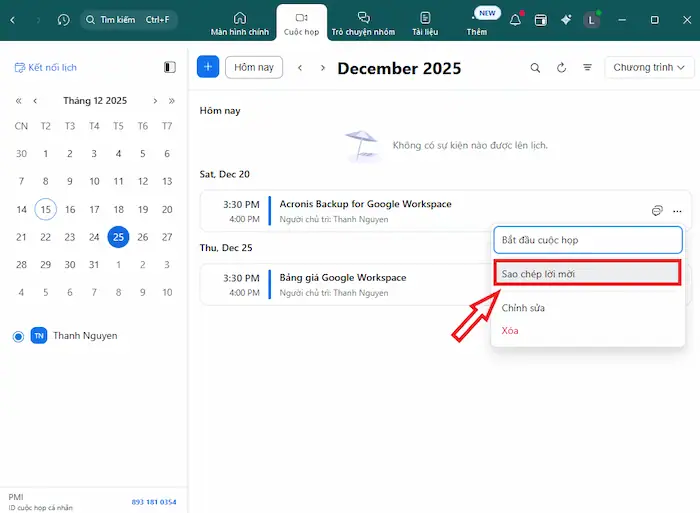The width and height of the screenshot is (700, 513).
Task: Click the next period arrow beside December 2025
Action: (x=322, y=68)
